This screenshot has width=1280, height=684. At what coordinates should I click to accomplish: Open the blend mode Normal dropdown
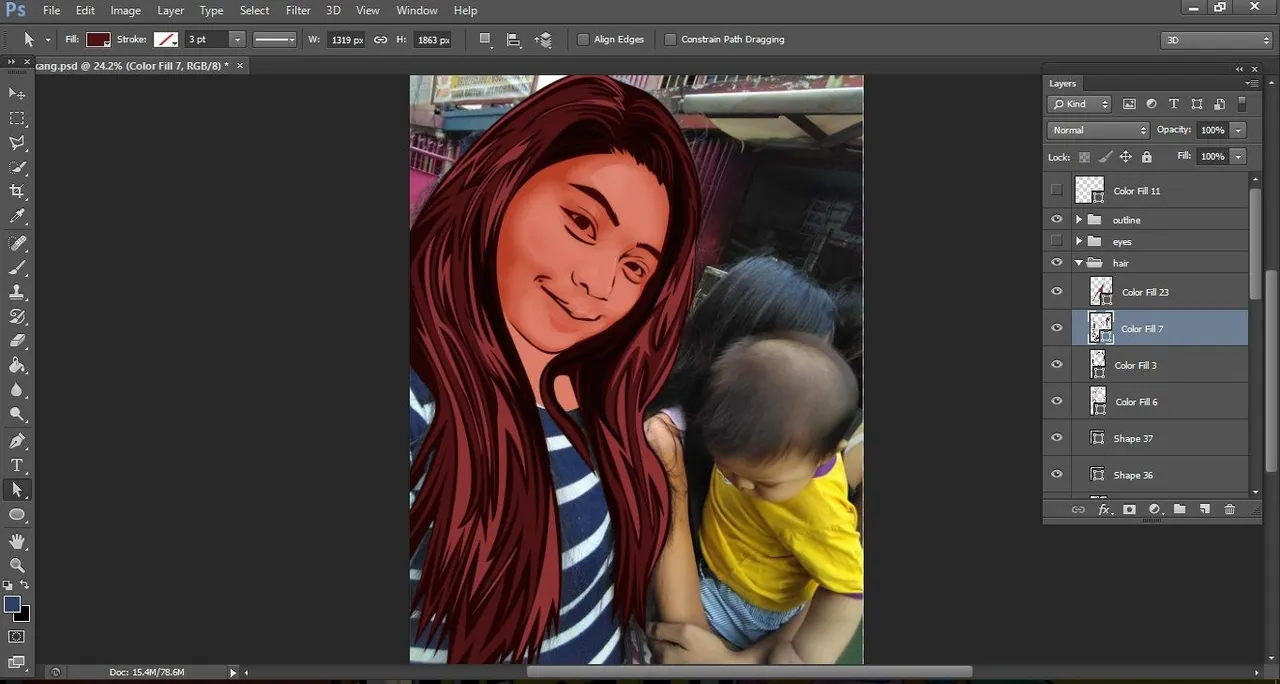[1098, 130]
